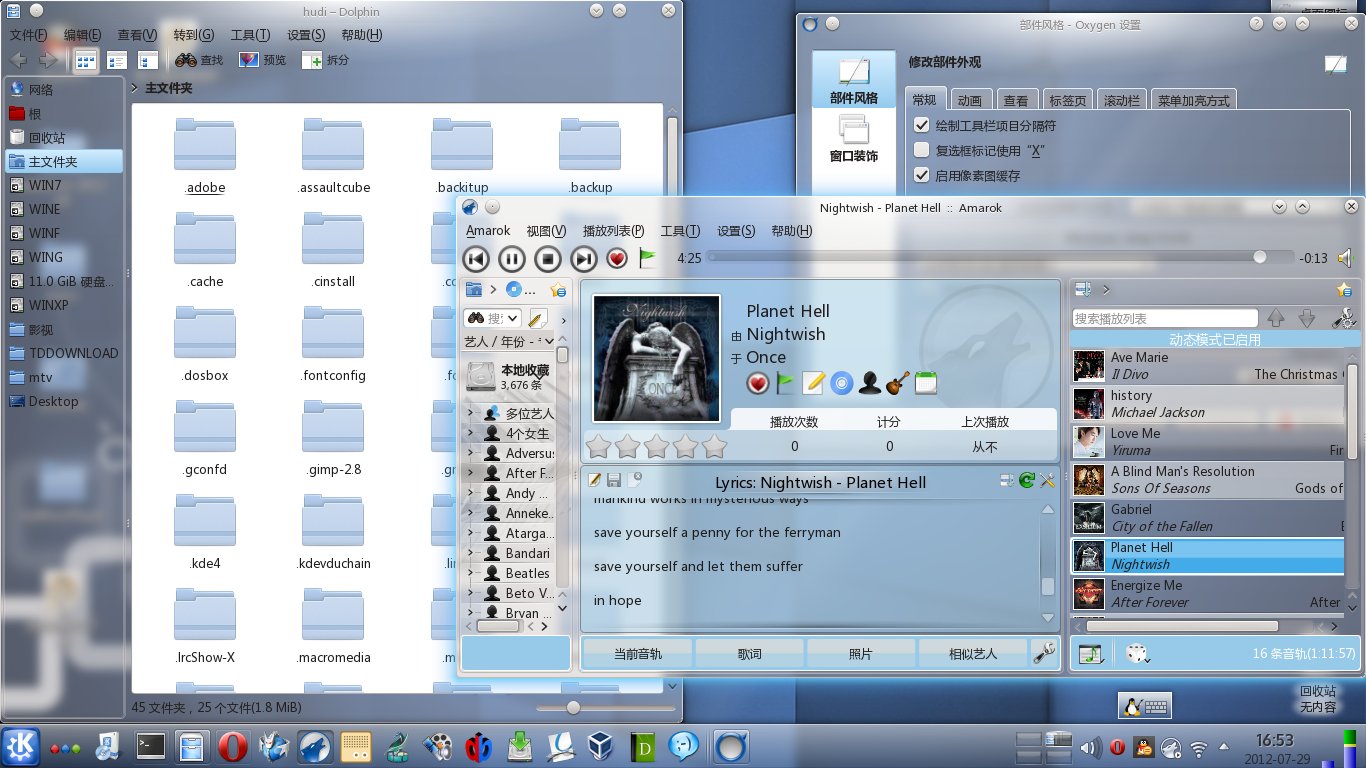This screenshot has width=1366, height=768.
Task: Open playlist settings wrench icon near search
Action: coord(1346,318)
